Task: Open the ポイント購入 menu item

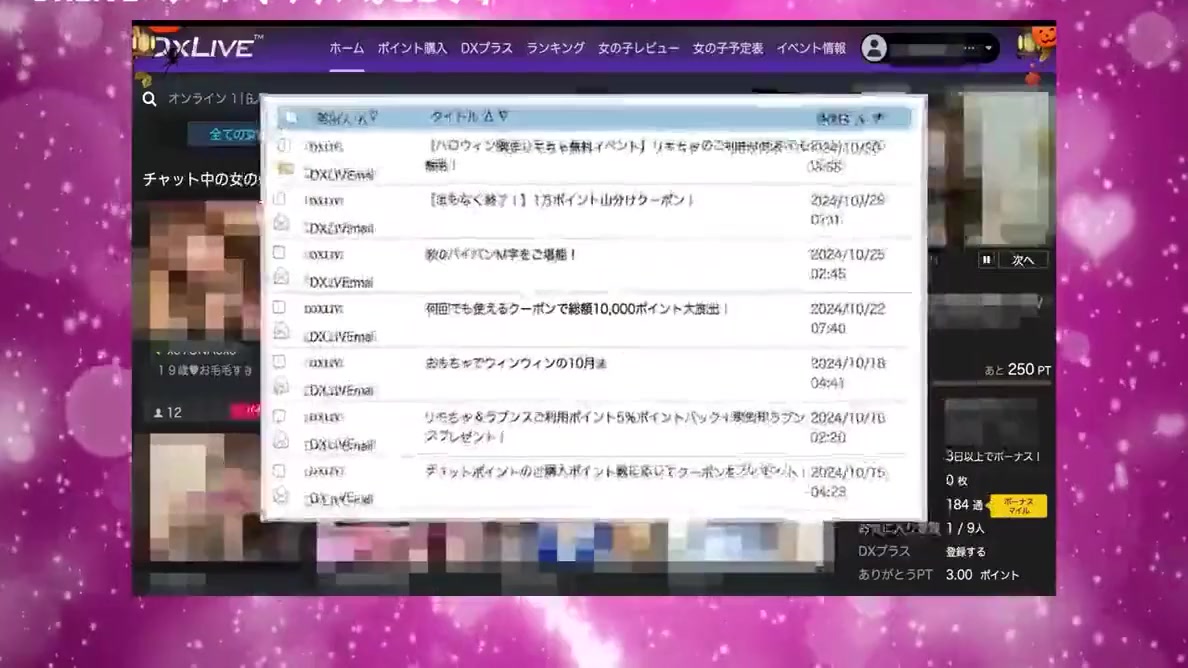Action: tap(412, 48)
